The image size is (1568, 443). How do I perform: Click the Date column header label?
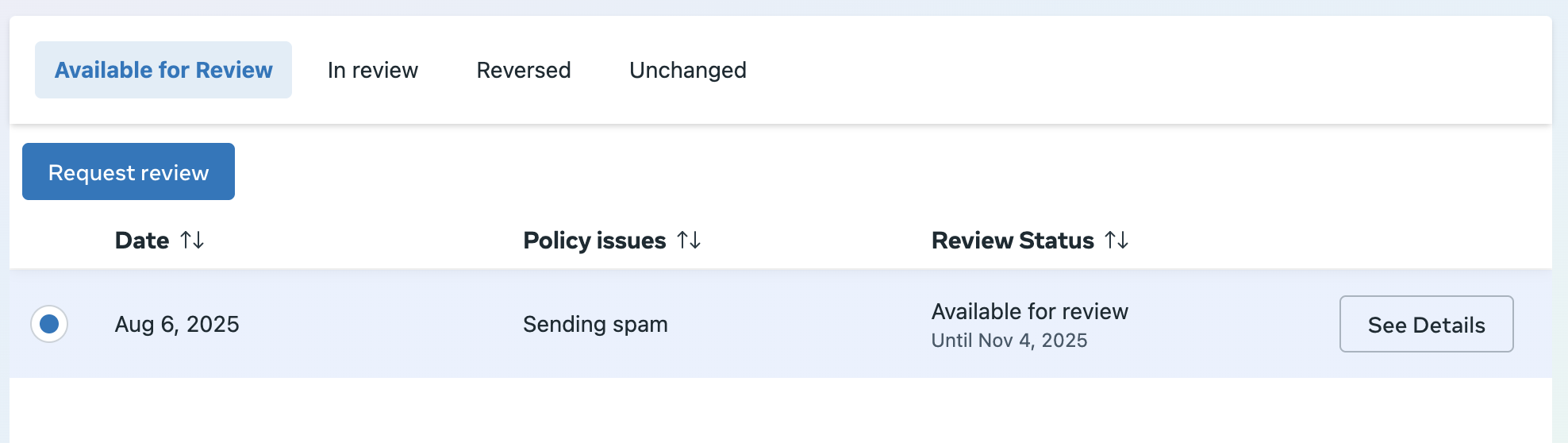(x=142, y=241)
